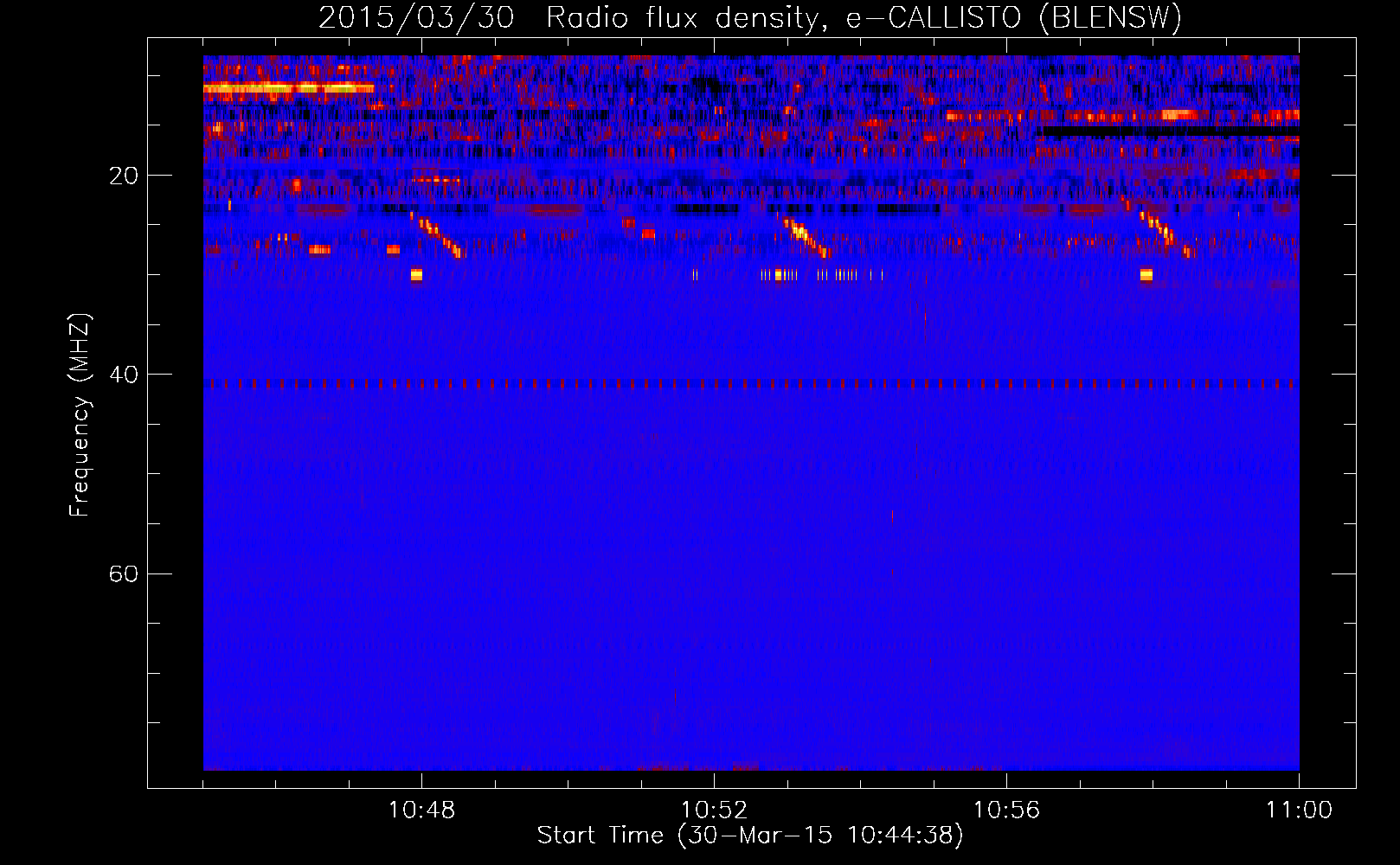Click the drifting burst streak near 10:58
The image size is (1400, 865).
[1159, 228]
